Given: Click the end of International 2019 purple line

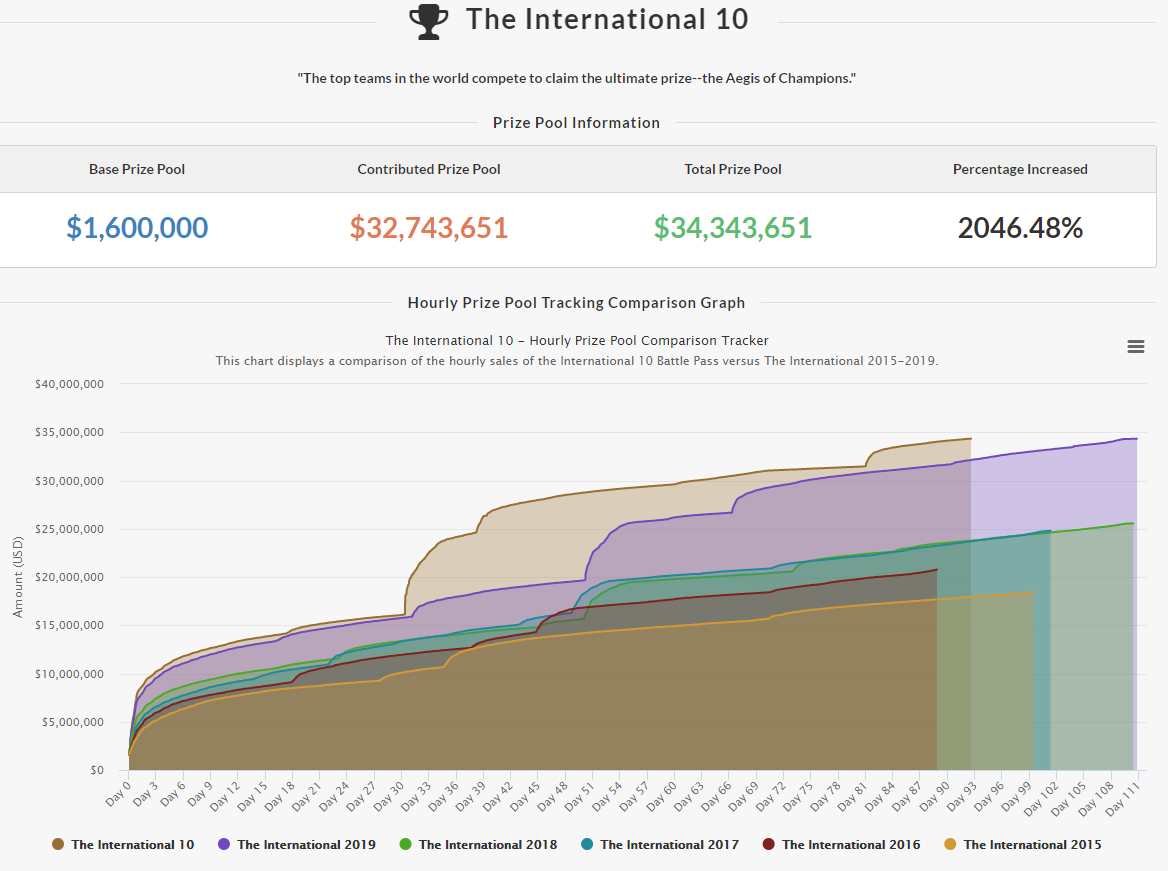Looking at the screenshot, I should pos(1137,439).
